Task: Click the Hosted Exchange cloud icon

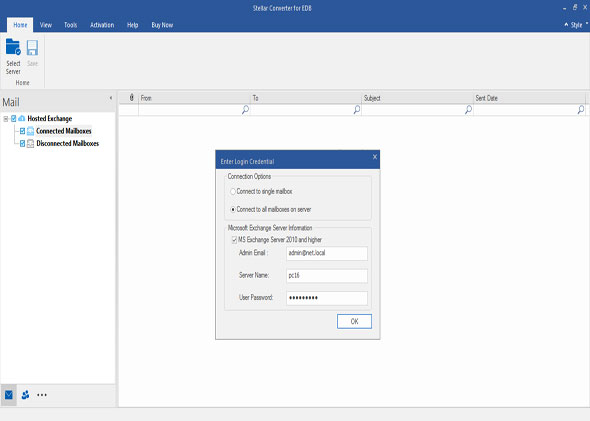Action: (22, 119)
